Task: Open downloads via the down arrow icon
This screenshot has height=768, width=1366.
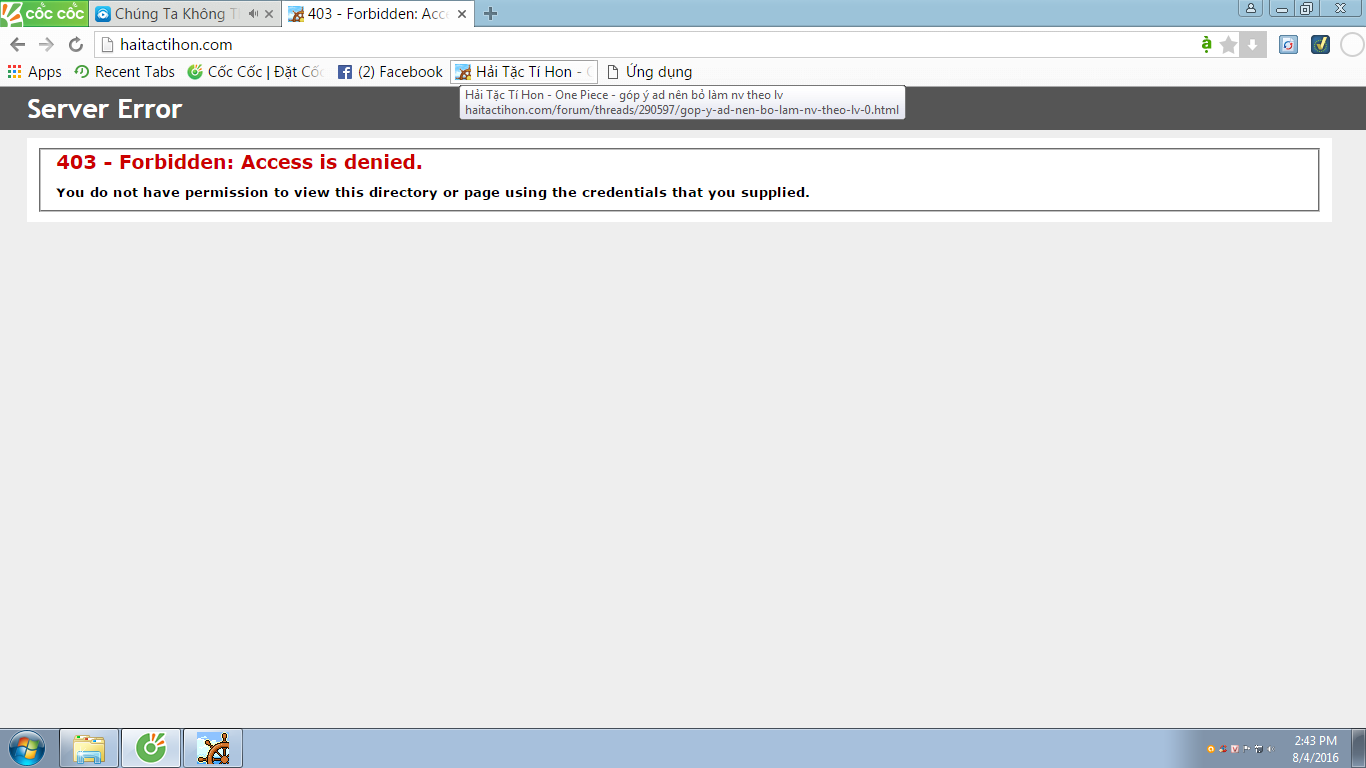Action: click(x=1252, y=45)
